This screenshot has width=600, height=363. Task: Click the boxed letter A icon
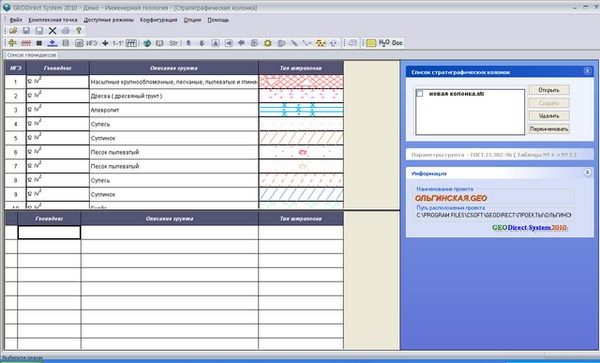[215, 43]
